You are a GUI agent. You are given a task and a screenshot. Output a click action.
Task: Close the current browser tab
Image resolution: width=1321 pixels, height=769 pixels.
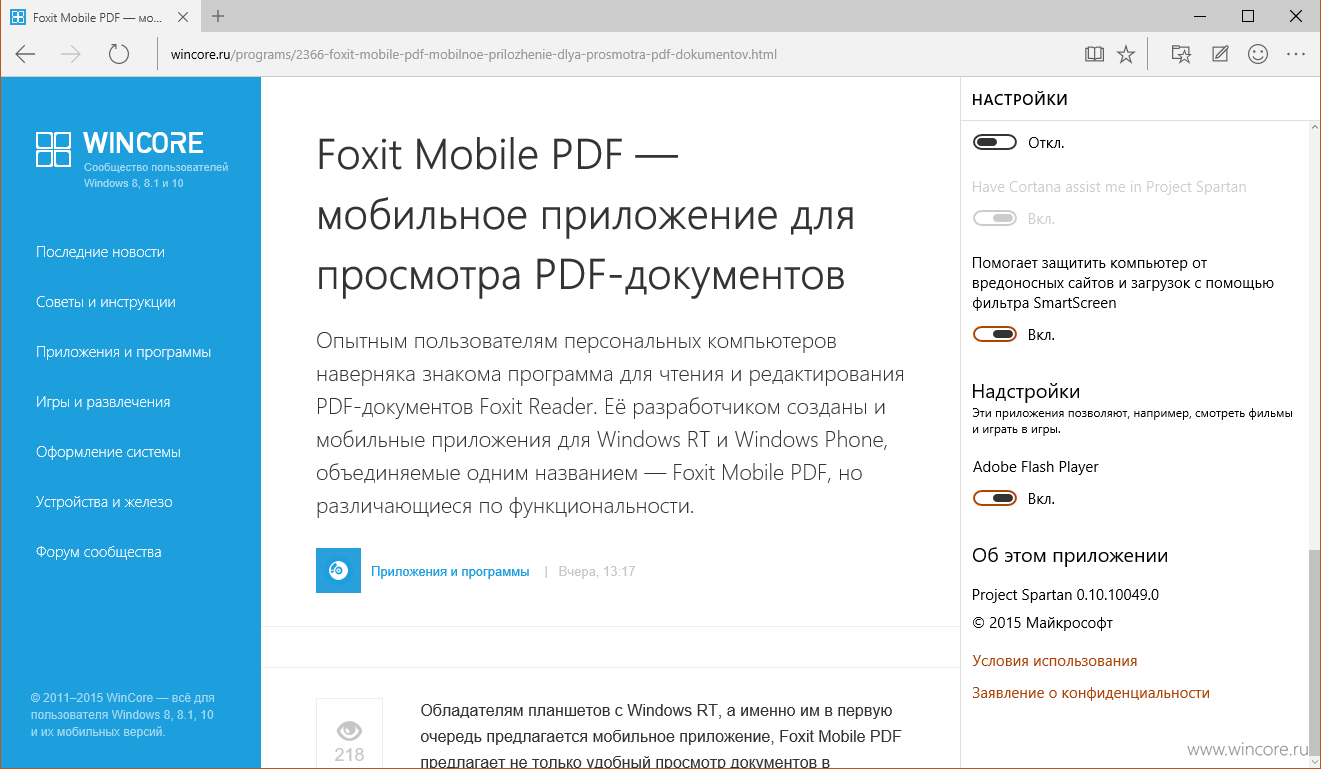click(x=184, y=17)
